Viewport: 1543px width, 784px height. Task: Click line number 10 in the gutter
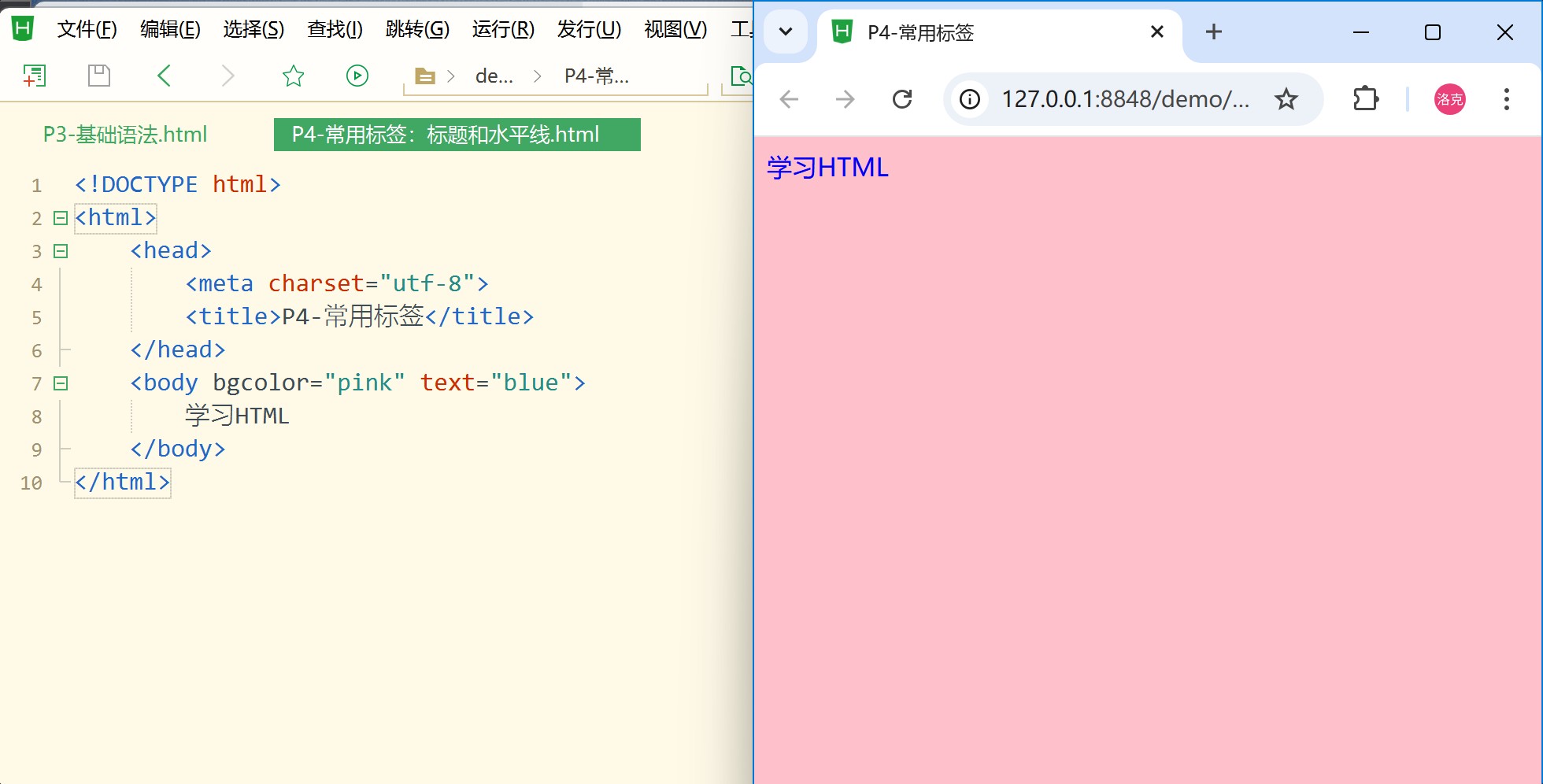point(31,483)
